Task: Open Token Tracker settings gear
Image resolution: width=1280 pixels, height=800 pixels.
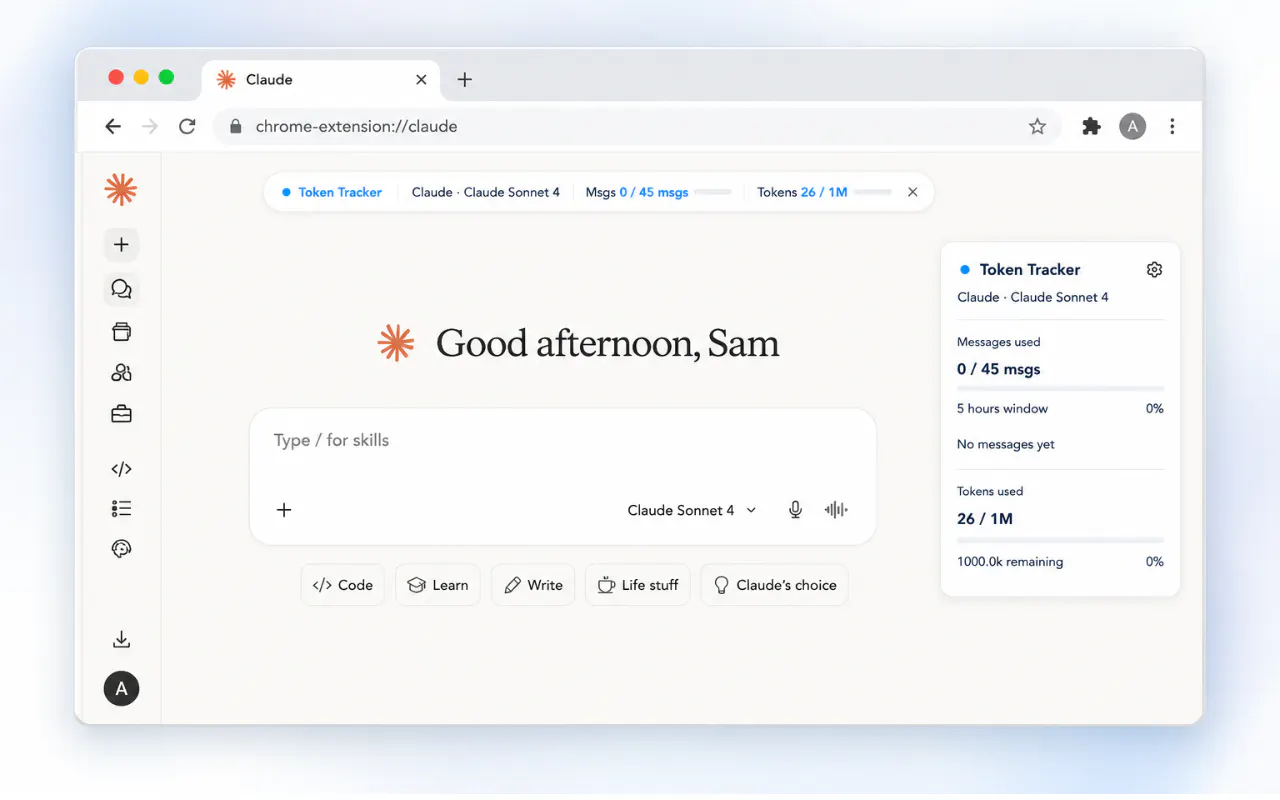Action: click(x=1154, y=269)
